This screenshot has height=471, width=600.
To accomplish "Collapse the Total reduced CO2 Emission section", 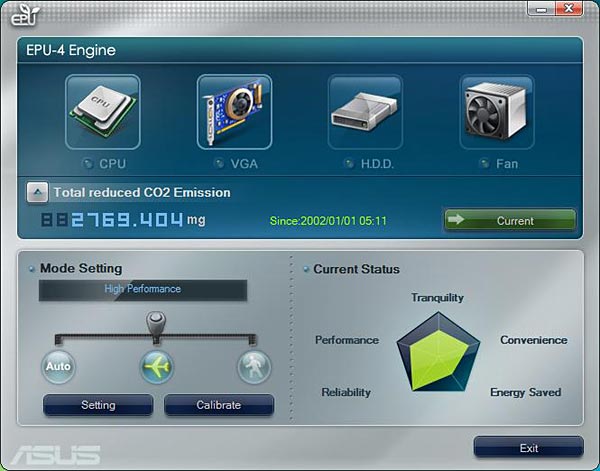I will click(37, 192).
